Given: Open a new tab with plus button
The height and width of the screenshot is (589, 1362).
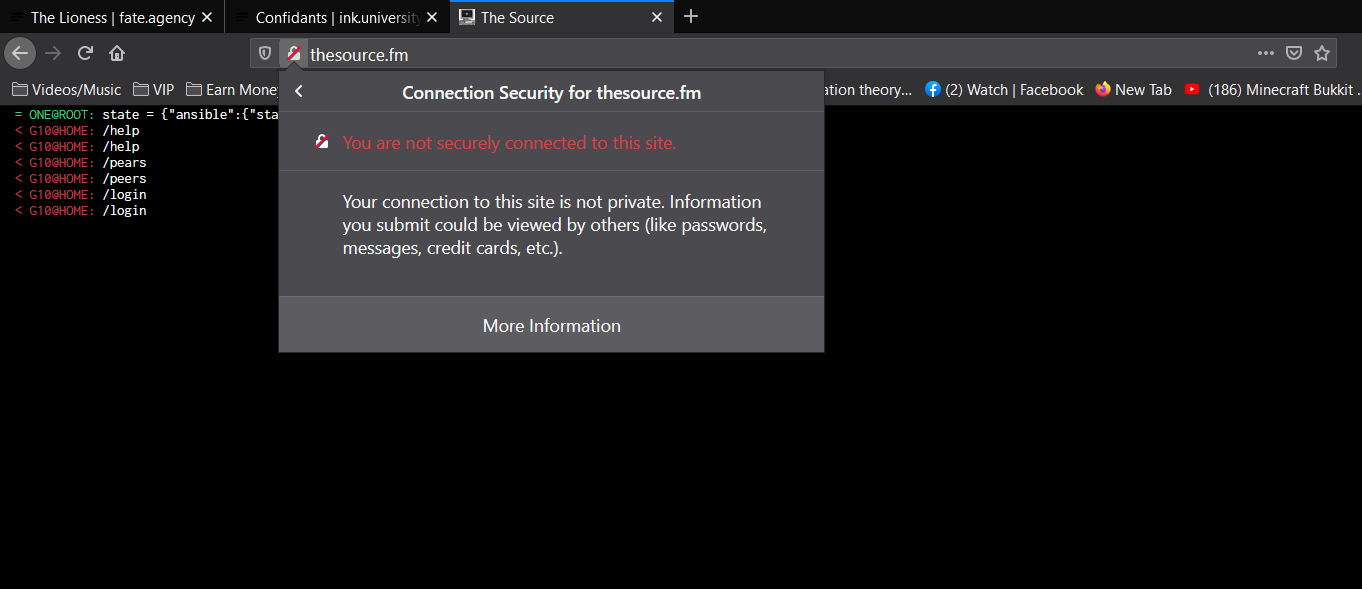Looking at the screenshot, I should (691, 16).
